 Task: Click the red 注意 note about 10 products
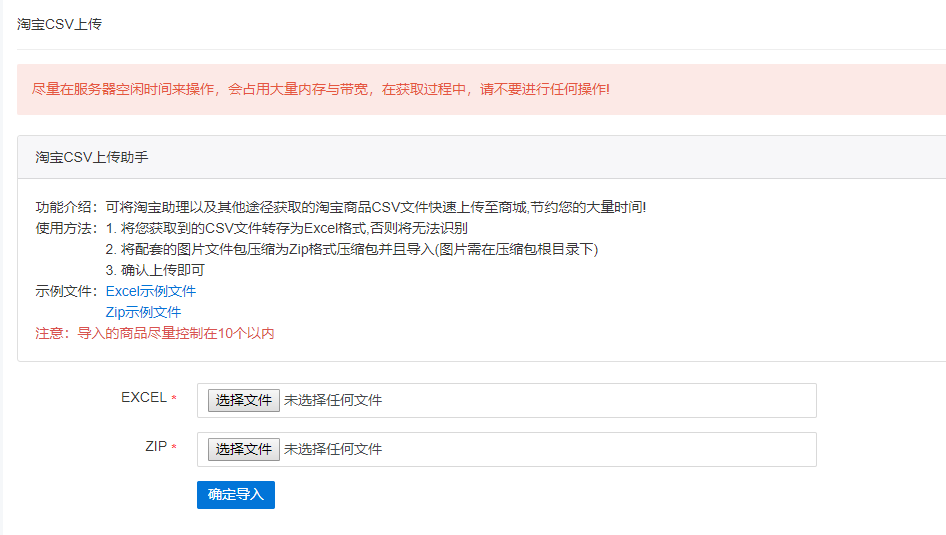(154, 334)
